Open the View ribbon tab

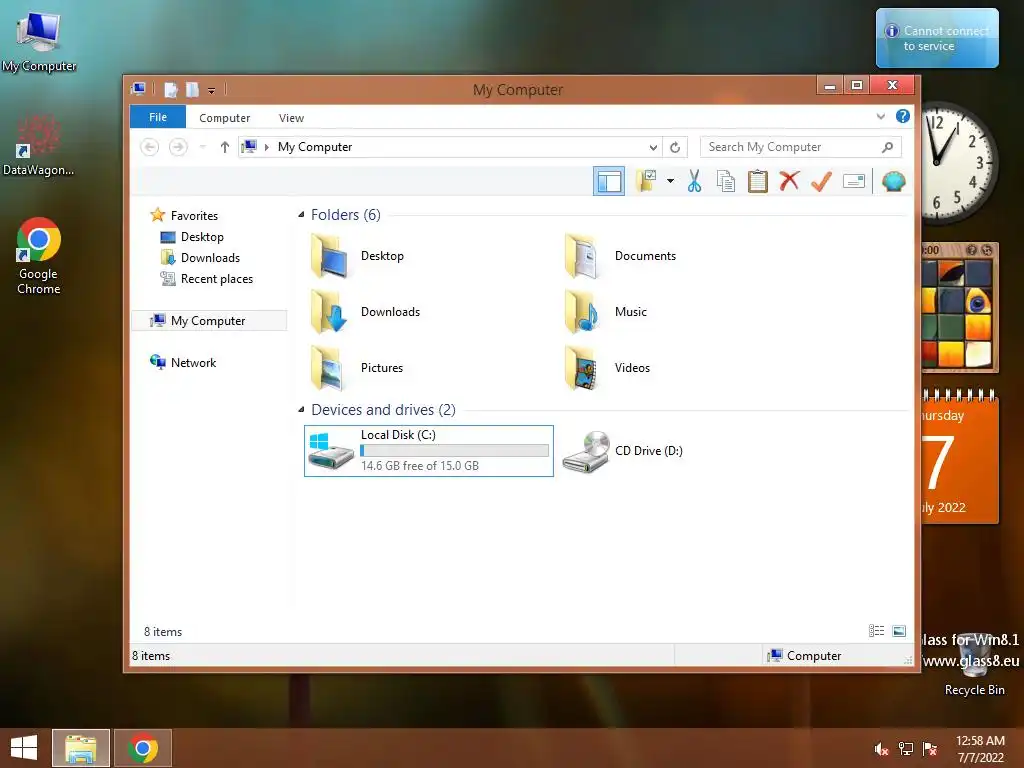[x=291, y=118]
